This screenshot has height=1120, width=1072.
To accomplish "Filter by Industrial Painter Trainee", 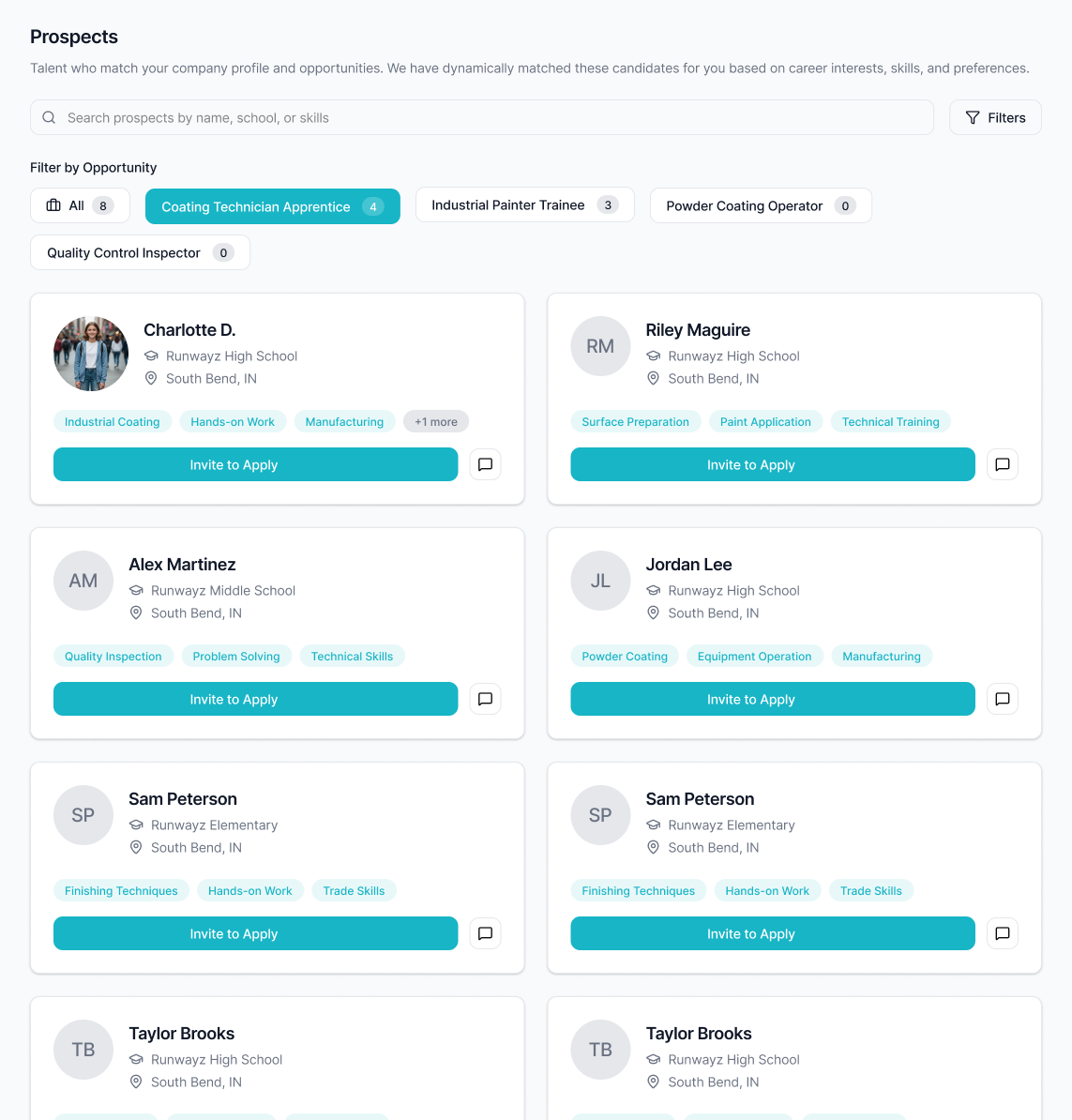I will tap(524, 204).
